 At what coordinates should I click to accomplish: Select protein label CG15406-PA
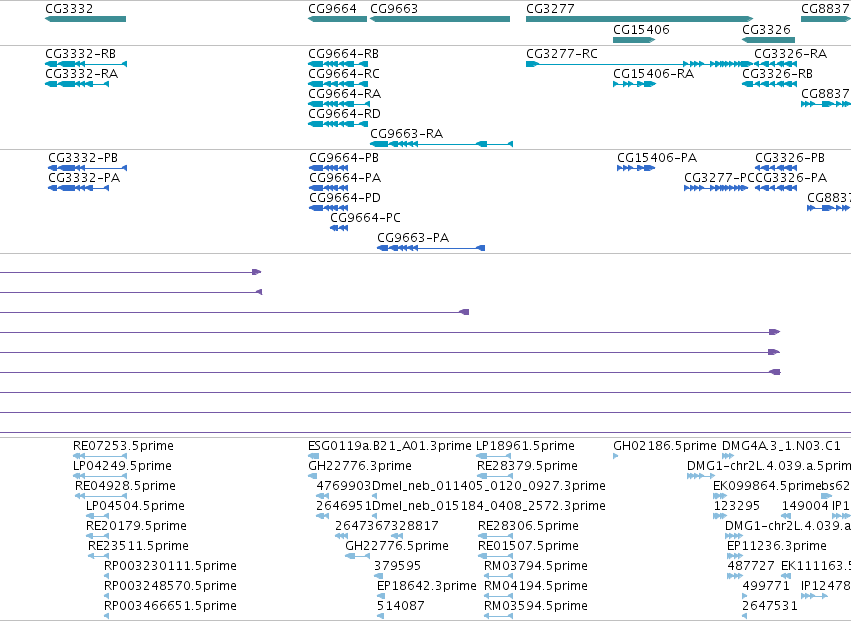657,158
